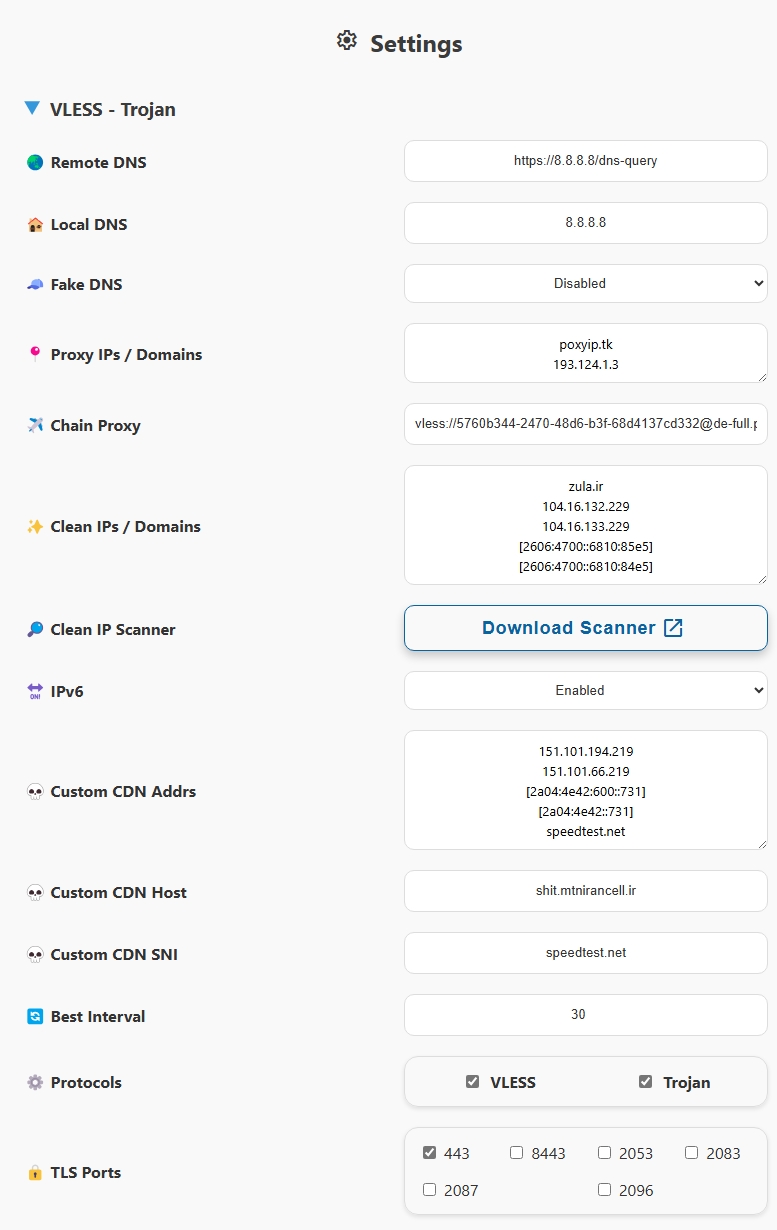The image size is (777, 1230).
Task: Enable the 8443 TLS port checkbox
Action: coord(517,1152)
